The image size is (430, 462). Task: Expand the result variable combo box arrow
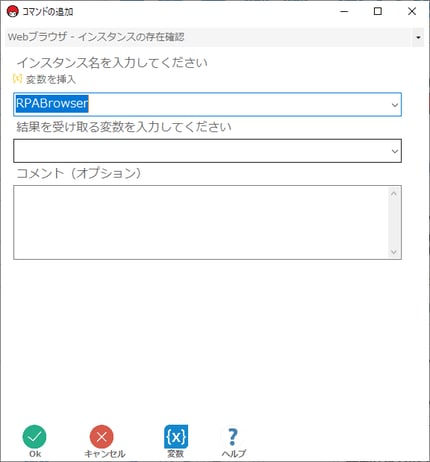tap(395, 151)
